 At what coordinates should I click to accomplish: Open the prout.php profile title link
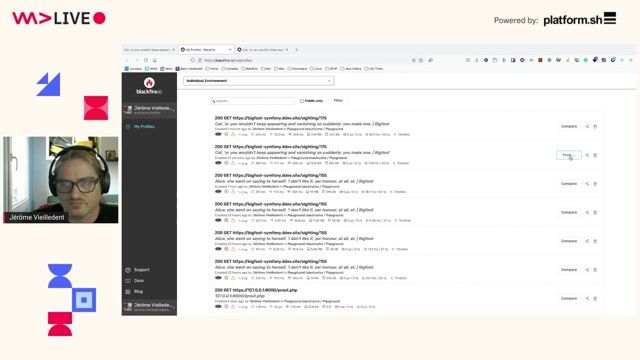tap(256, 290)
